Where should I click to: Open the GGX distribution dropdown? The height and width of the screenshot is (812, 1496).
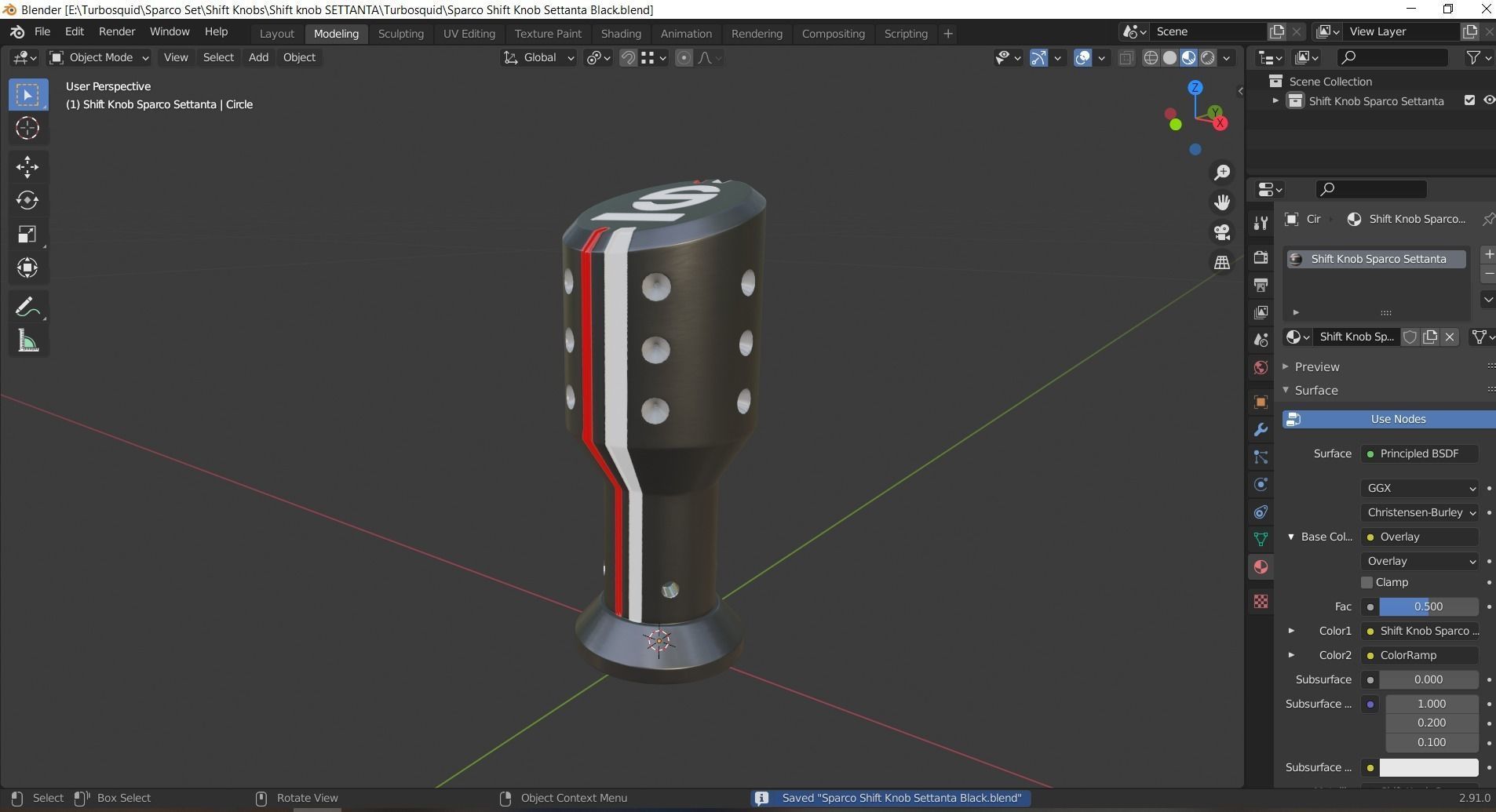[1419, 488]
